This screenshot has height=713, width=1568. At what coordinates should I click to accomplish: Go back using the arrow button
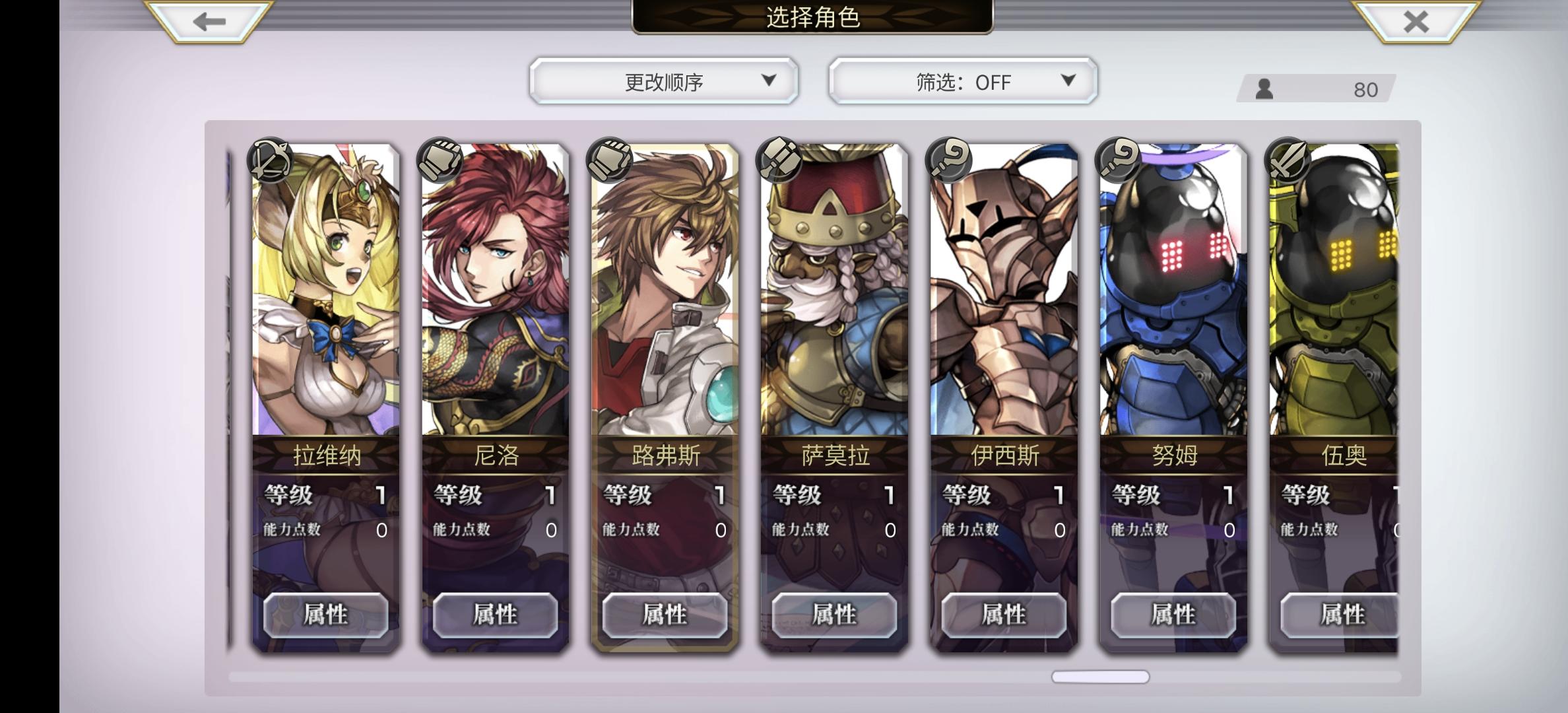pos(209,21)
